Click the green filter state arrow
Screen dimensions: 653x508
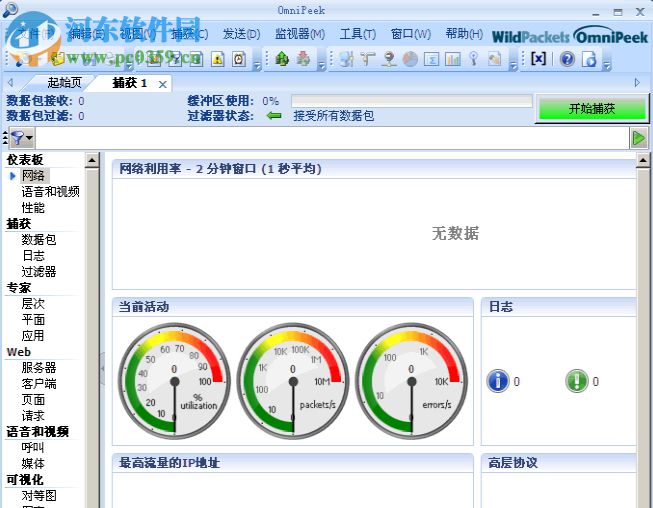click(274, 115)
